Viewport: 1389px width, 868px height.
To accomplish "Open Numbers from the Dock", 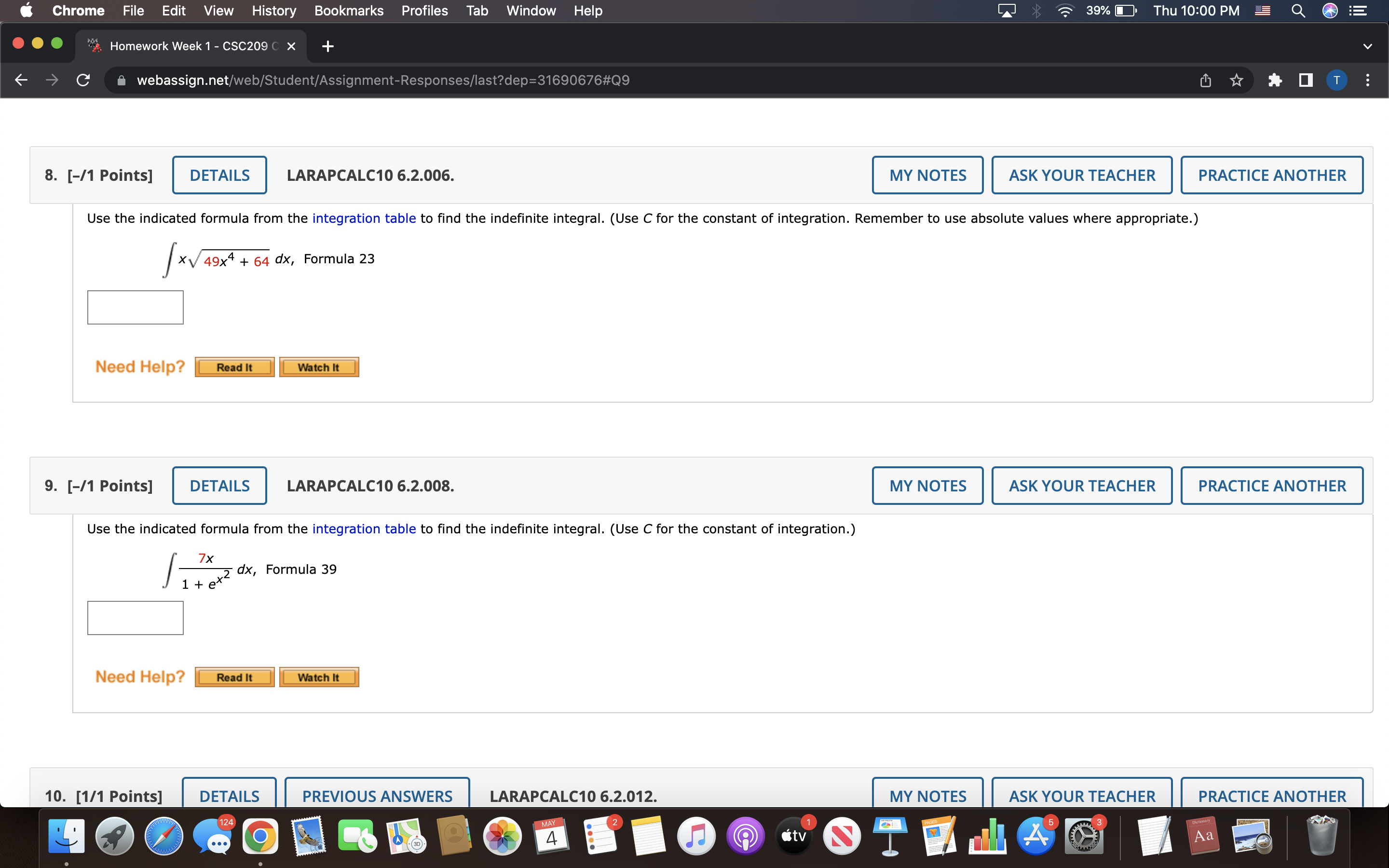I will pyautogui.click(x=987, y=837).
